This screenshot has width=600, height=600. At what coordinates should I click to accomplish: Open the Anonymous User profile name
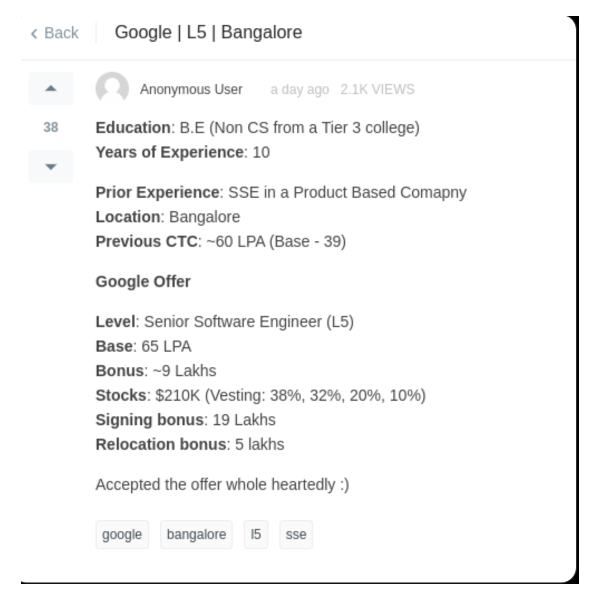[191, 90]
